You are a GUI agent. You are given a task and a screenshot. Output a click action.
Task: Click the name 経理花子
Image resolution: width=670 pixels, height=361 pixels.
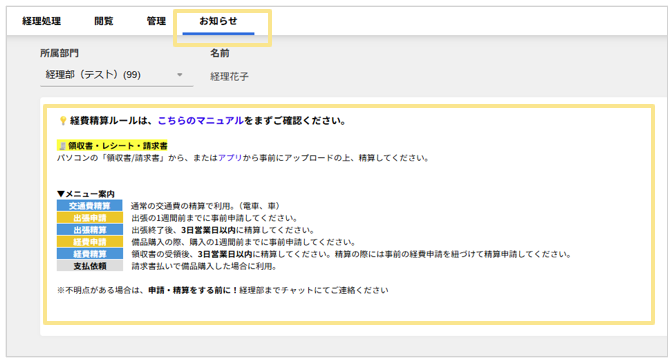229,76
